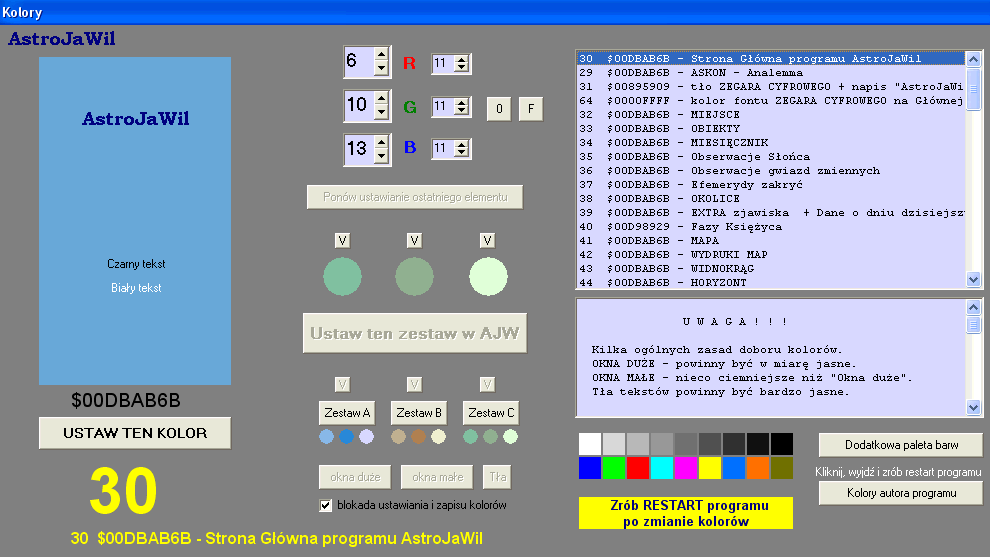Image resolution: width=990 pixels, height=557 pixels.
Task: Click up arrow of small spinner beside R
Action: (462, 59)
